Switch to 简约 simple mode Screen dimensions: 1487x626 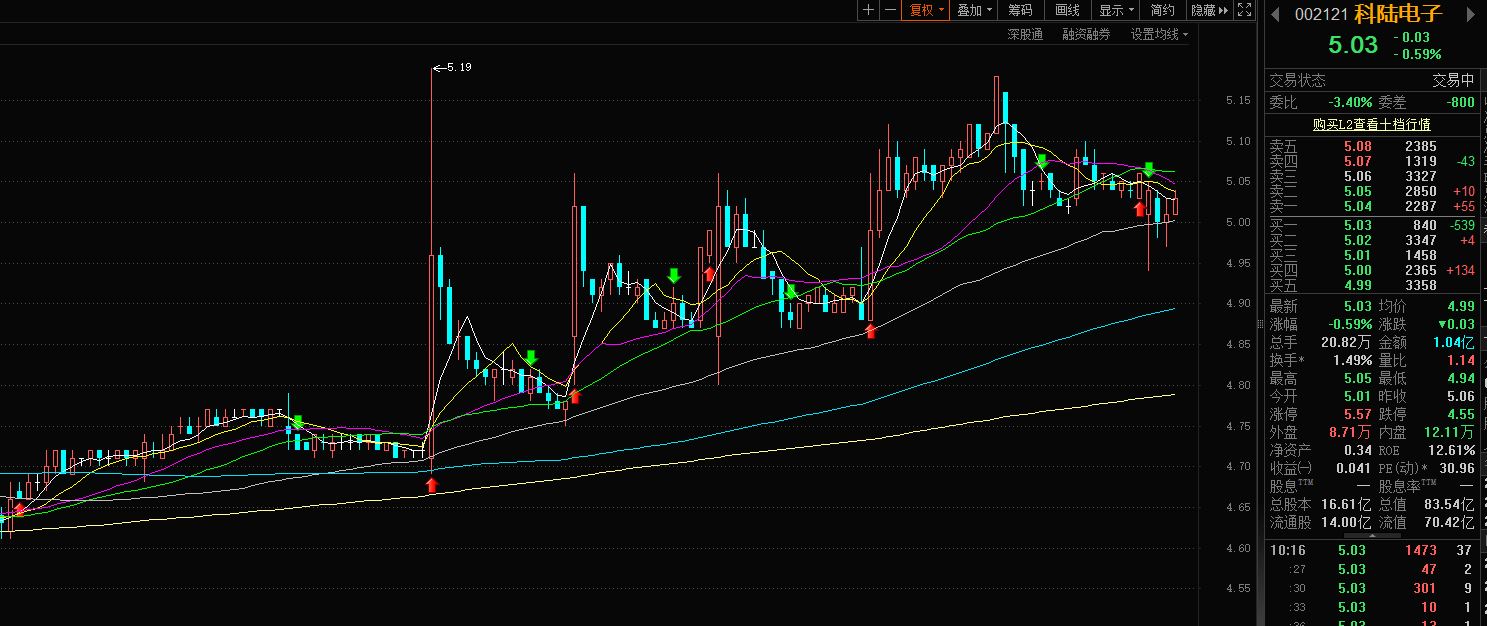(x=1163, y=10)
